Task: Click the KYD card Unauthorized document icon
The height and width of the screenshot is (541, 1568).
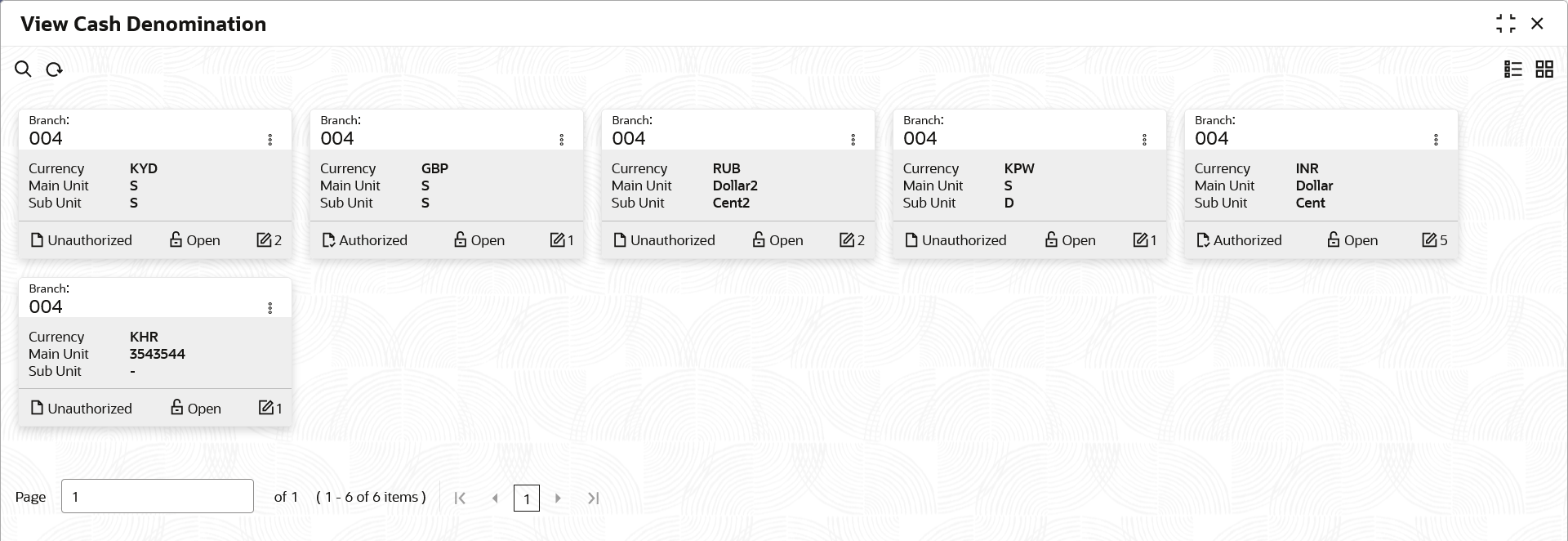Action: [x=37, y=239]
